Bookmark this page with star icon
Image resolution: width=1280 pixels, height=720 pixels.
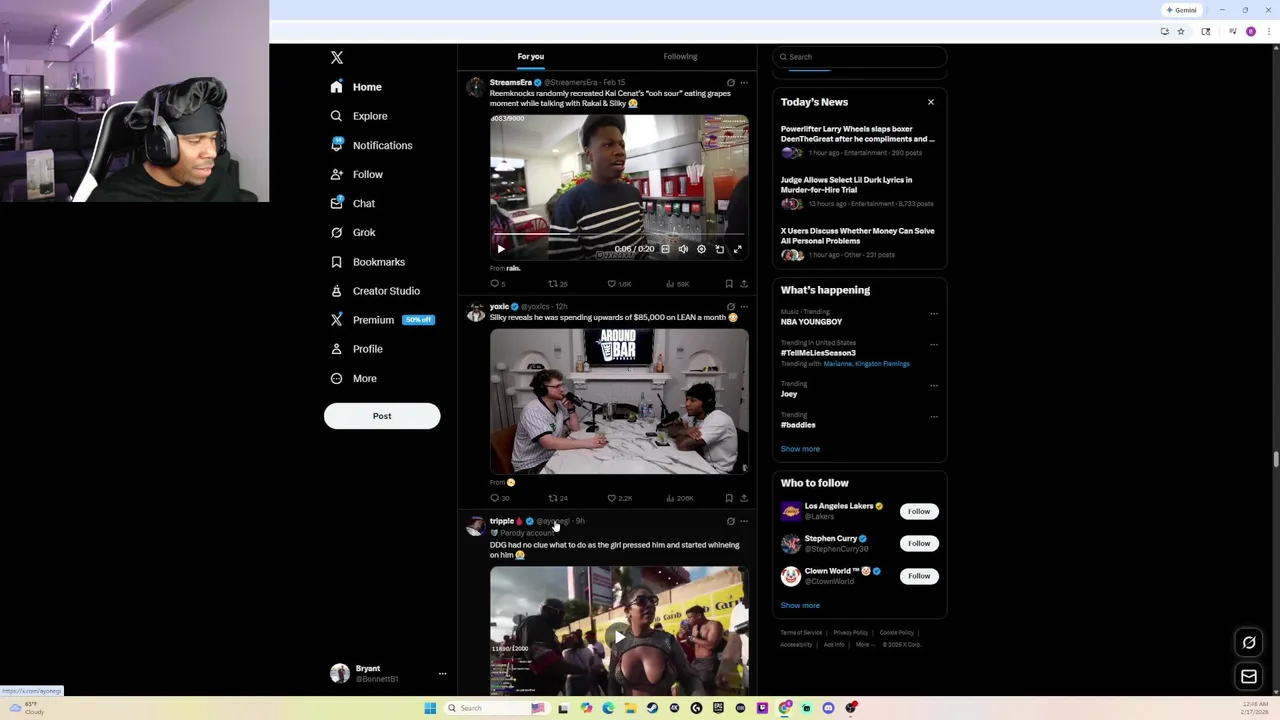[x=1181, y=32]
